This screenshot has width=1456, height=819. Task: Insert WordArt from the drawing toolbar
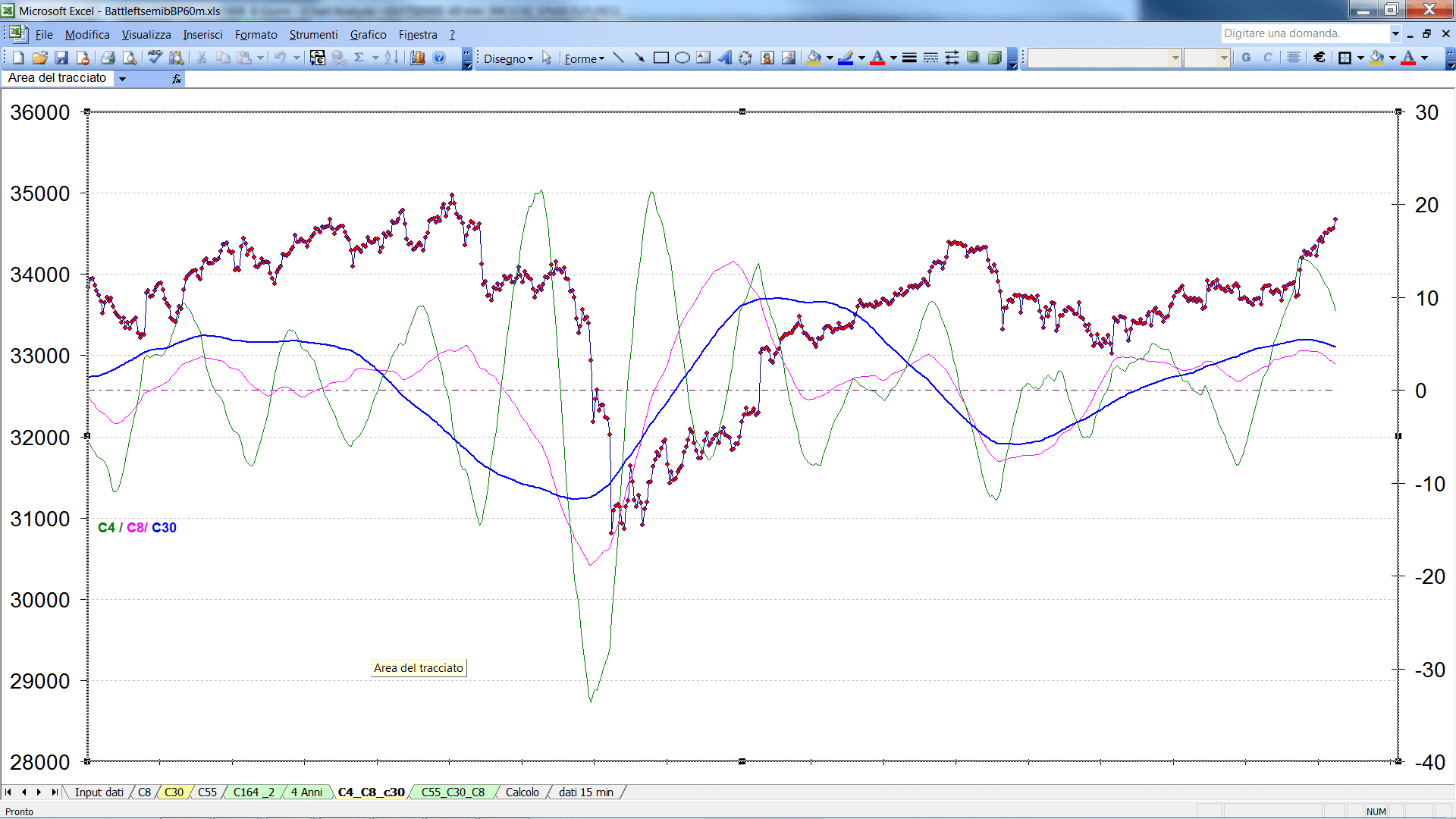[x=725, y=58]
